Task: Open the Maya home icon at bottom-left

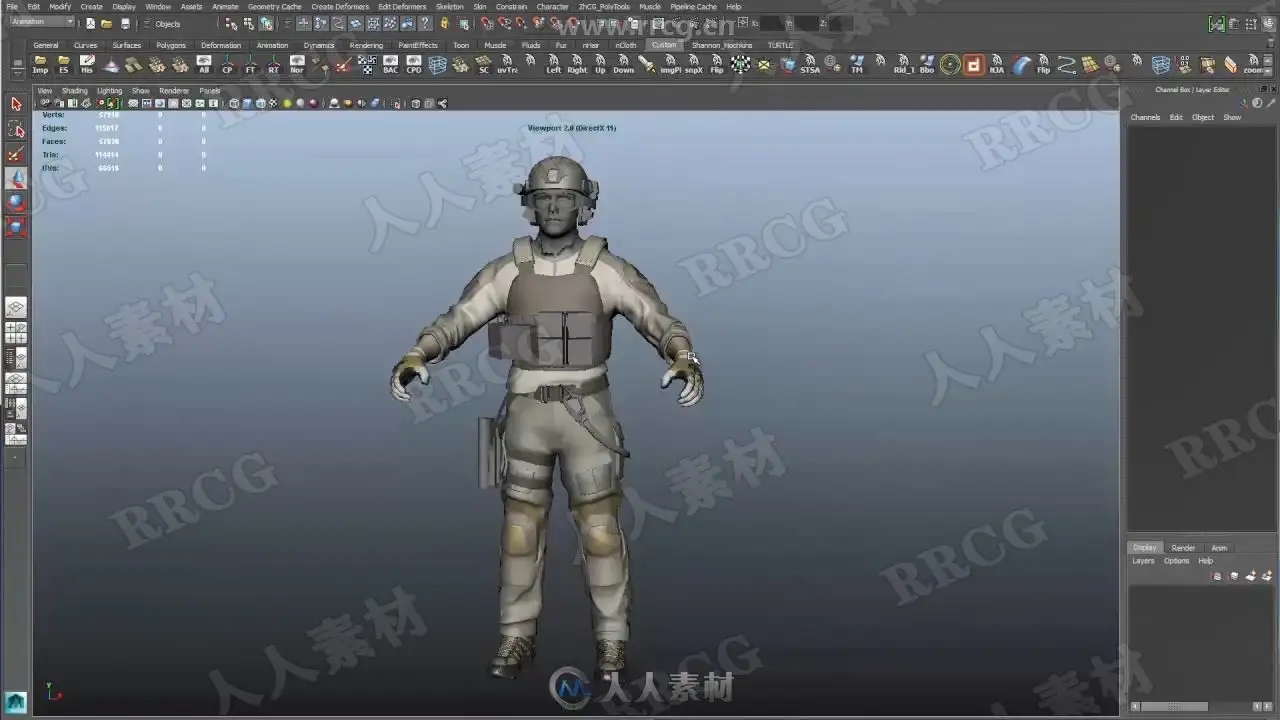Action: click(x=15, y=702)
